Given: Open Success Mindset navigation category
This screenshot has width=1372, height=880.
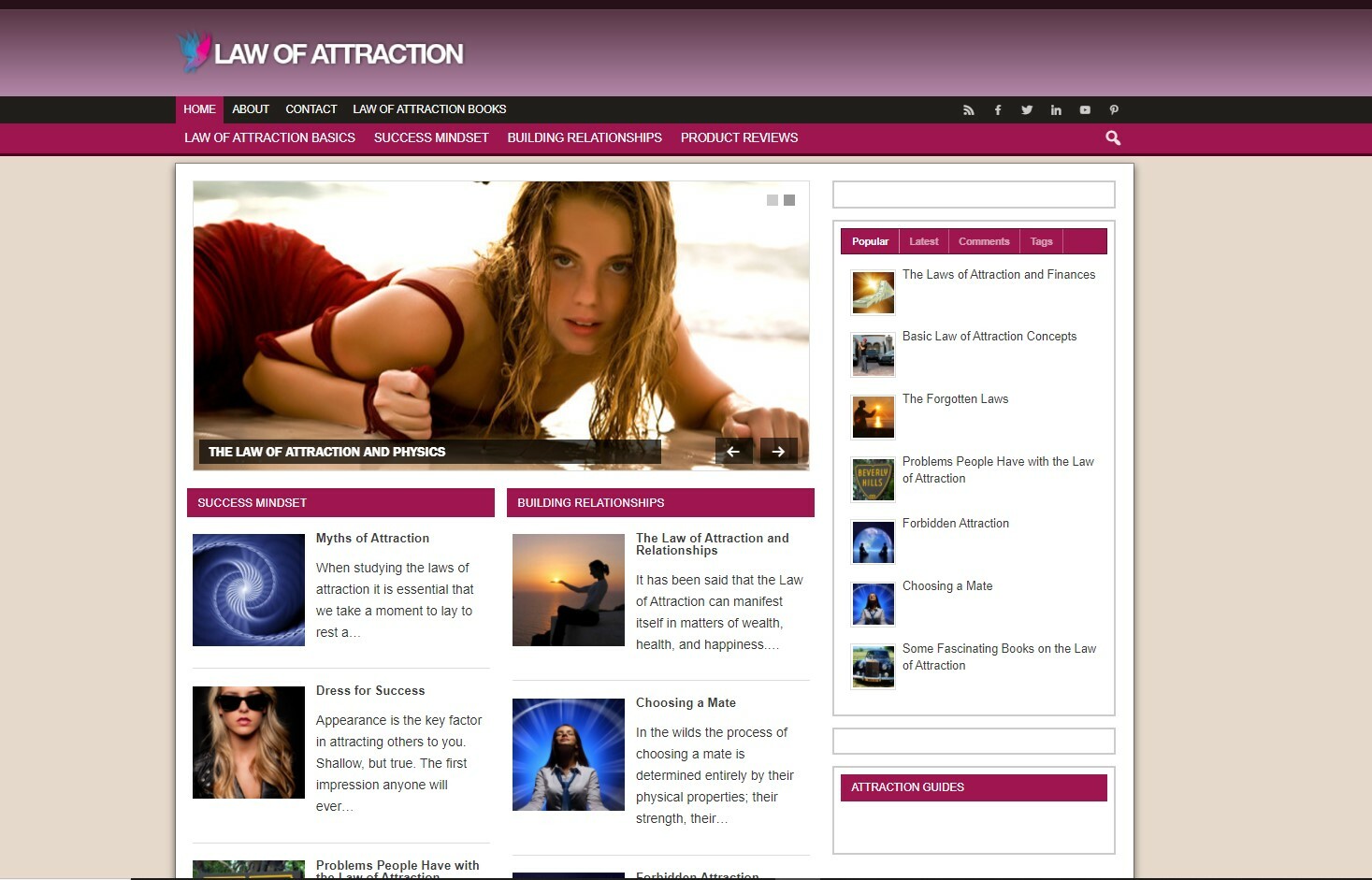Looking at the screenshot, I should [x=431, y=137].
